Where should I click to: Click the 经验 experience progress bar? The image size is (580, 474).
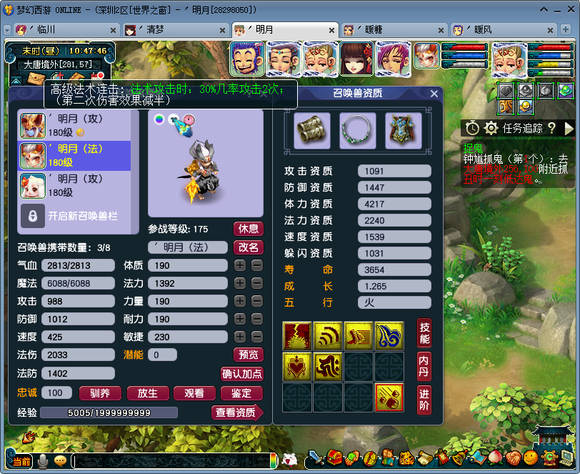tap(109, 413)
